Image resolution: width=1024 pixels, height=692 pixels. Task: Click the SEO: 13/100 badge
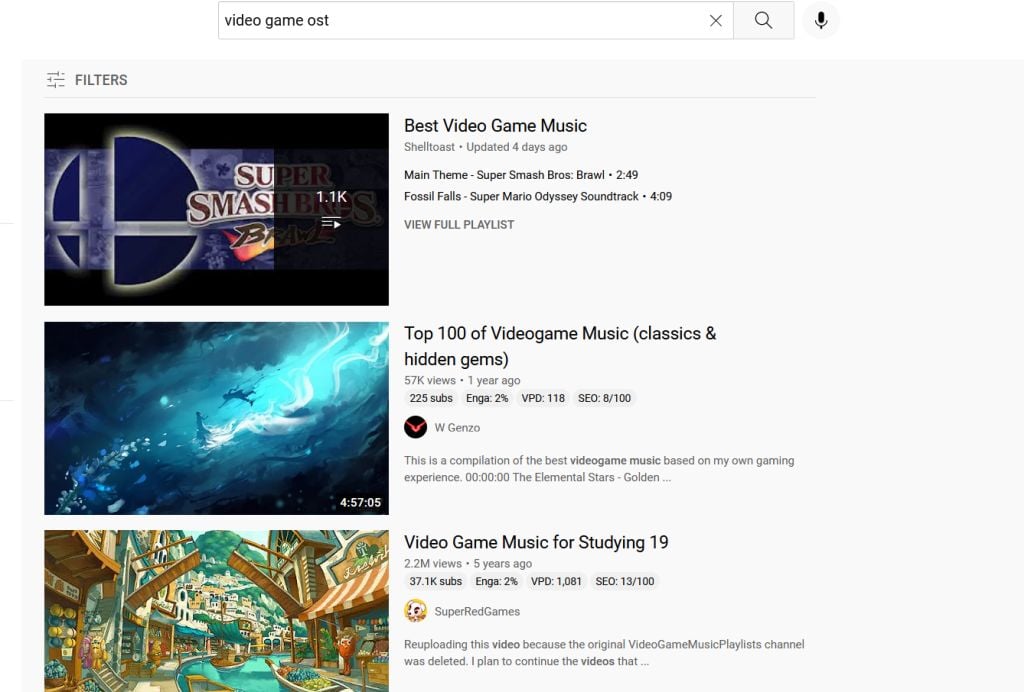coord(624,582)
